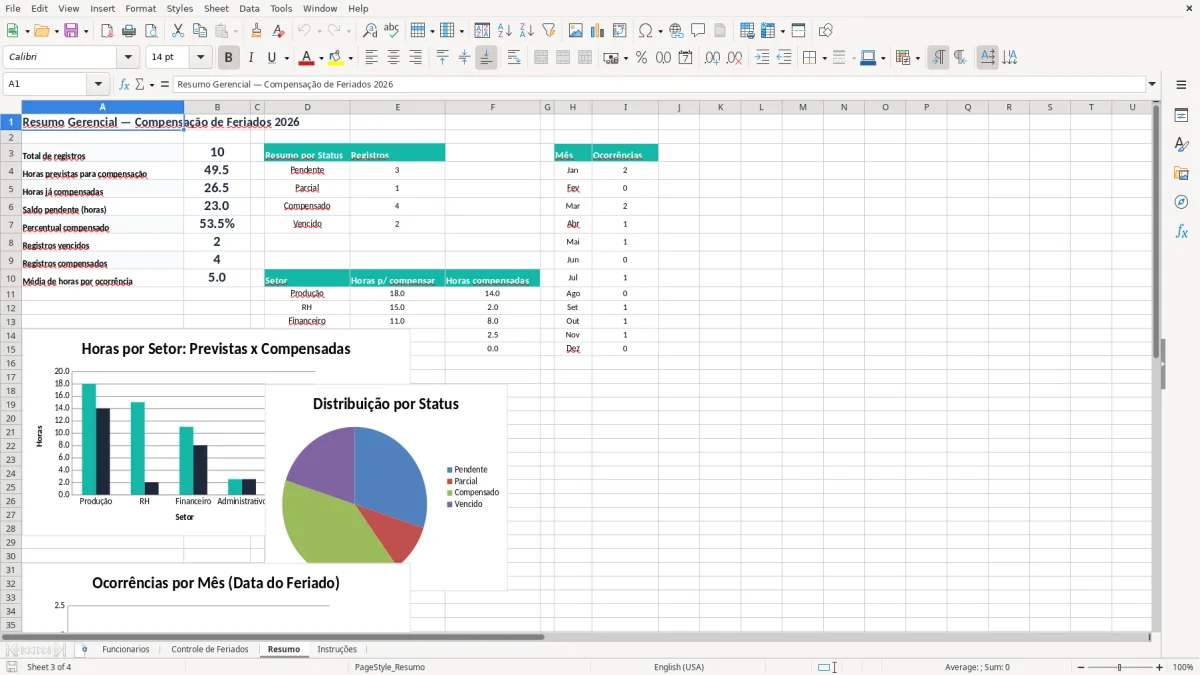
Task: Open Save options dropdown arrow
Action: [86, 31]
